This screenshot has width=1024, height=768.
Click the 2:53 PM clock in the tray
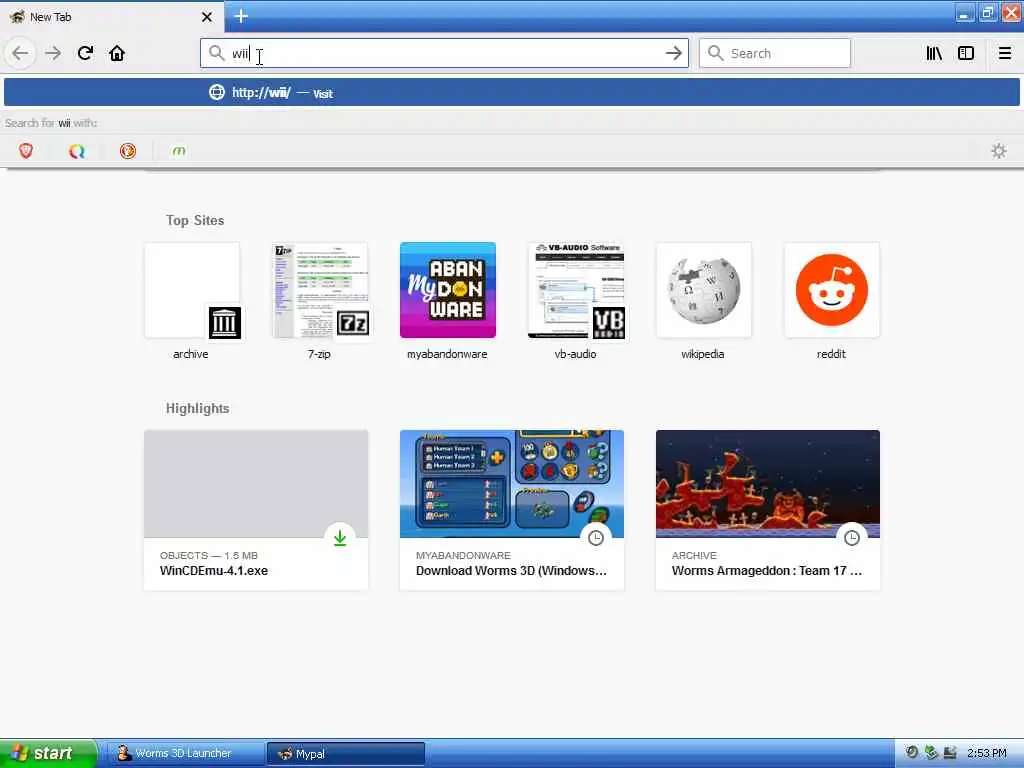(x=987, y=754)
